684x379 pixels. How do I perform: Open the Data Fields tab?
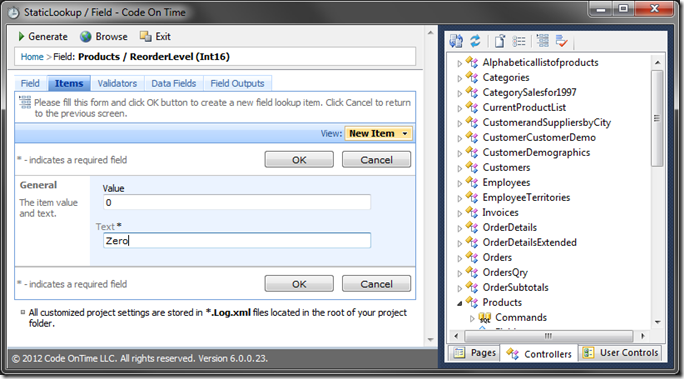tap(174, 83)
